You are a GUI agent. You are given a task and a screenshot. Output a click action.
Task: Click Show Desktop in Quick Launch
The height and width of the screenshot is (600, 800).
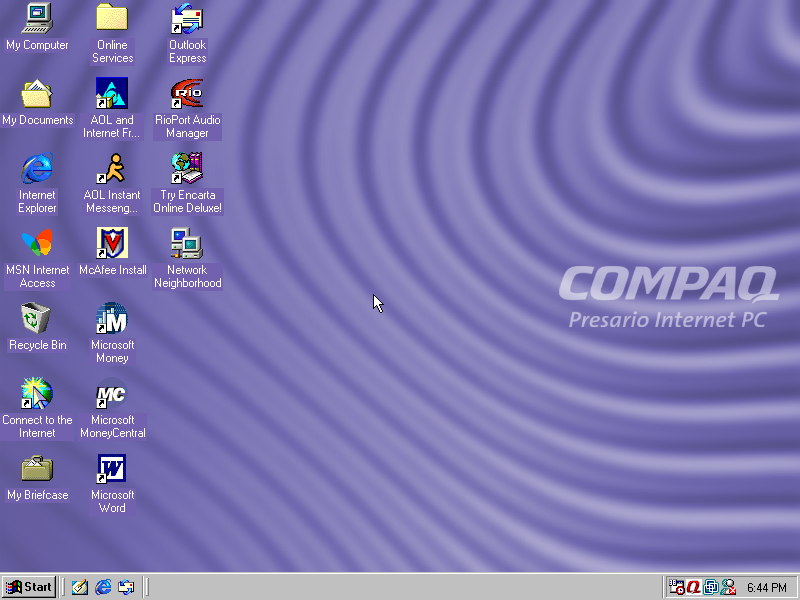pyautogui.click(x=80, y=587)
